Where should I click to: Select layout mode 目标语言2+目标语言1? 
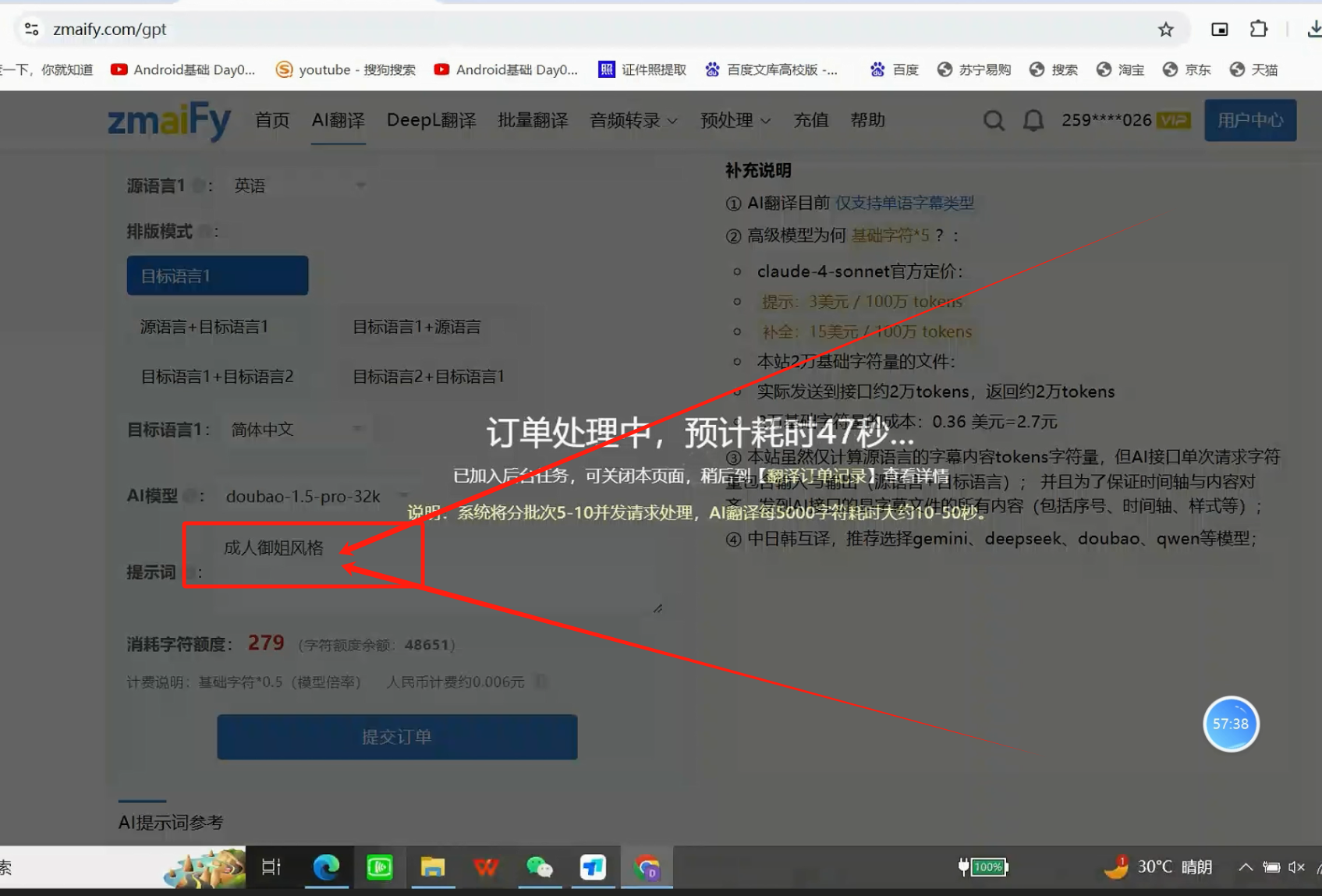[x=428, y=377]
